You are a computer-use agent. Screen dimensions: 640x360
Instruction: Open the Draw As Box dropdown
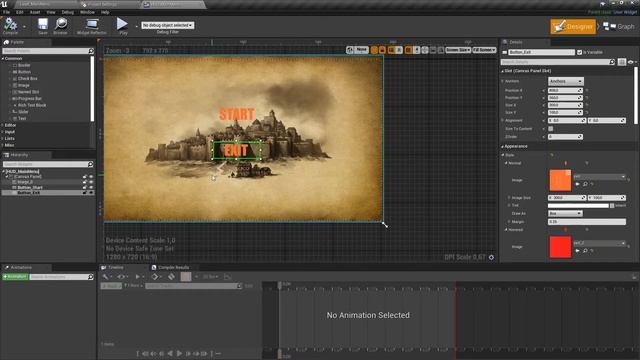(x=565, y=213)
